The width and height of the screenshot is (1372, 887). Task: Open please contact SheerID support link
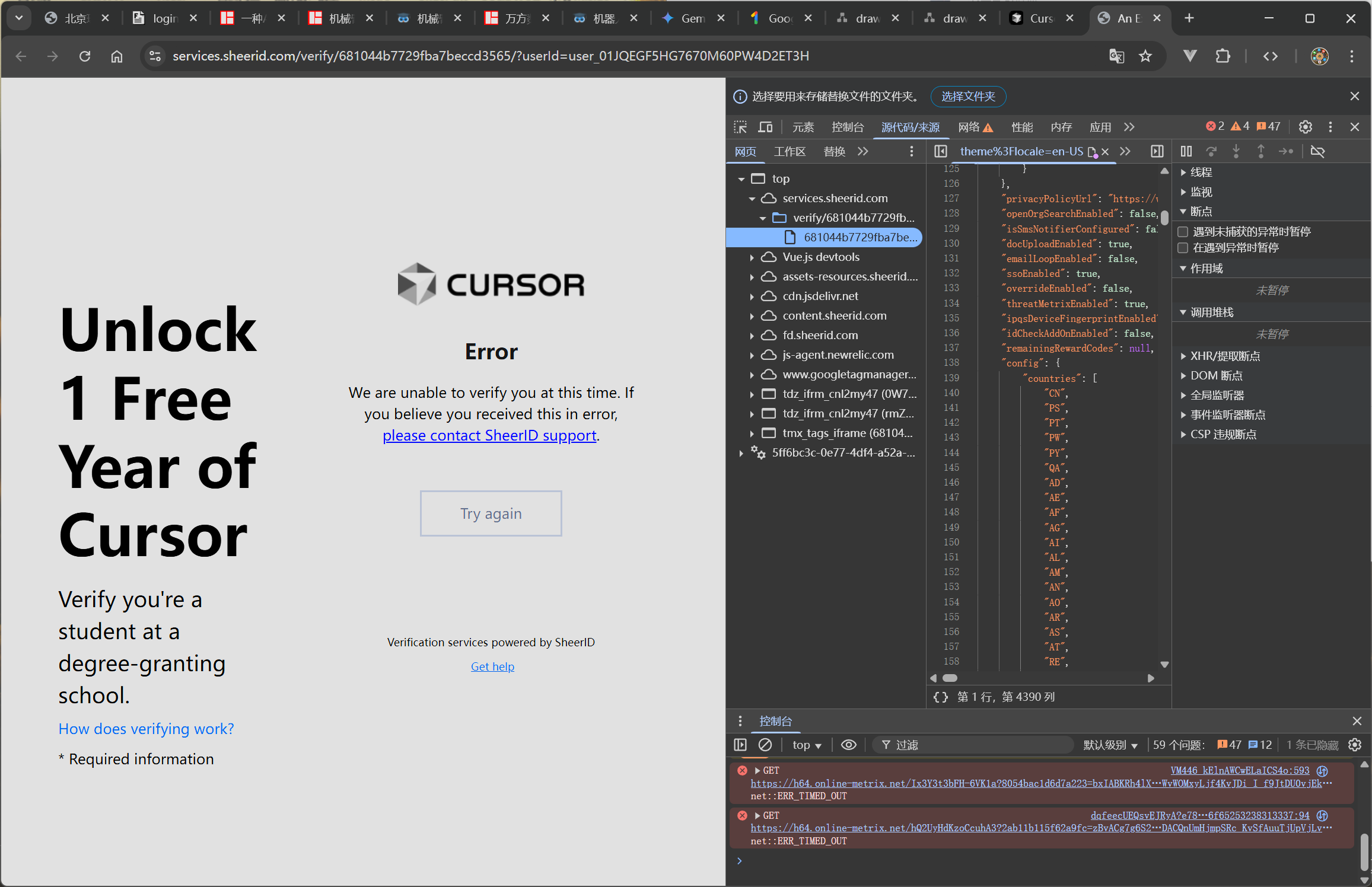(x=489, y=435)
